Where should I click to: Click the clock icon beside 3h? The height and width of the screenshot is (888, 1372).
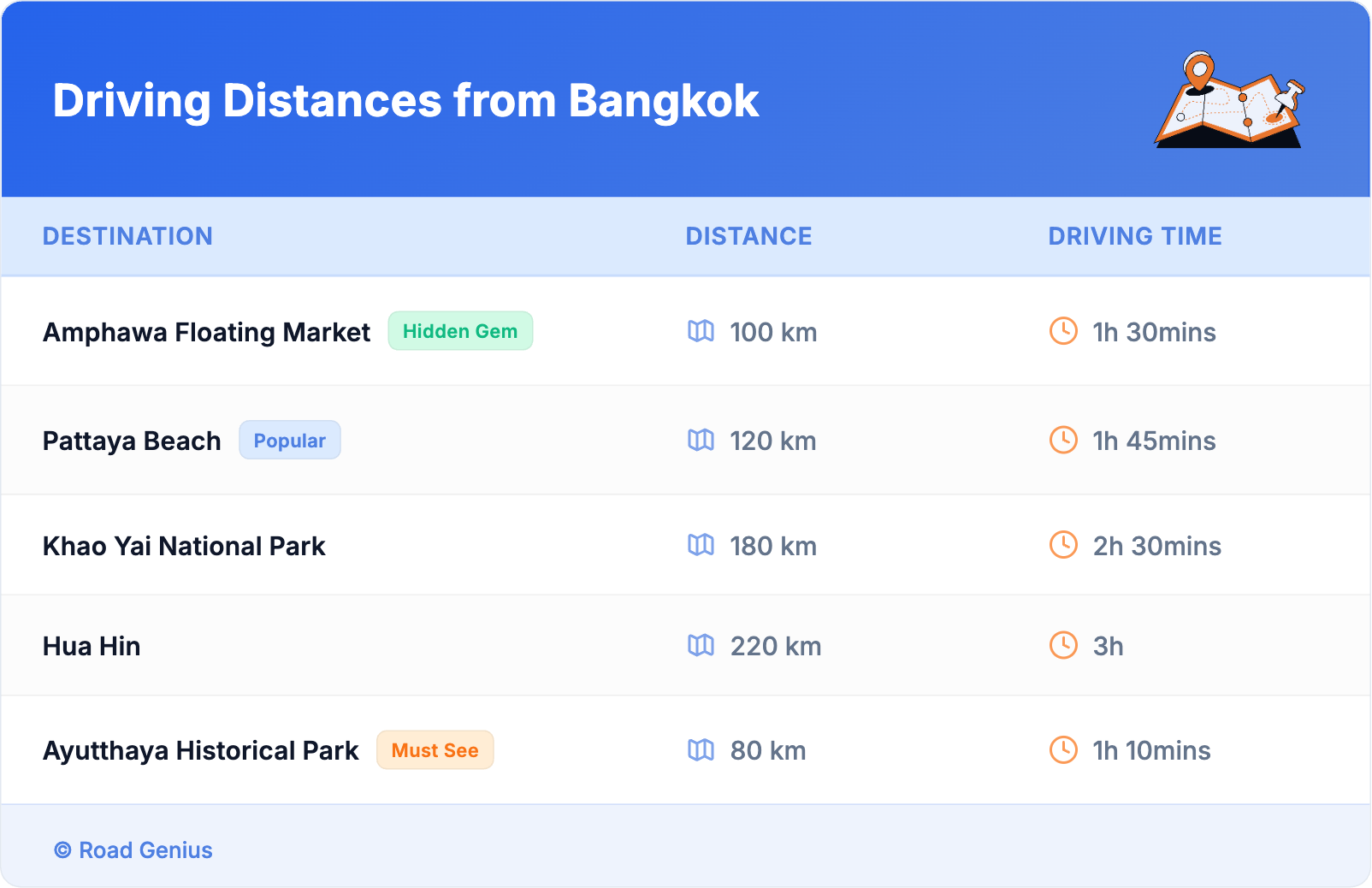pos(1063,645)
